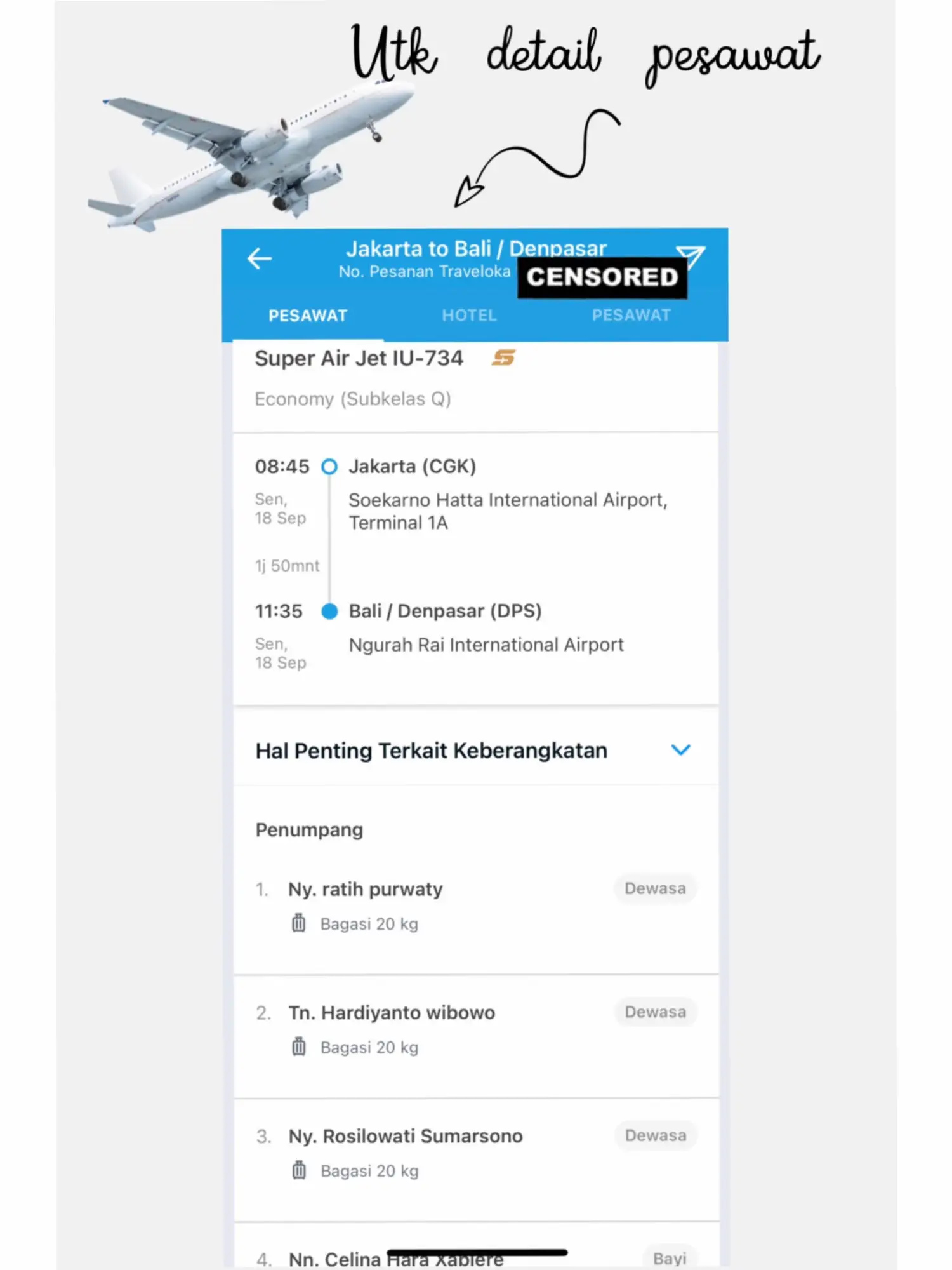The image size is (952, 1270).
Task: Tap the Dewasa badge for Rosilowati Sumarsono
Action: tap(655, 1135)
